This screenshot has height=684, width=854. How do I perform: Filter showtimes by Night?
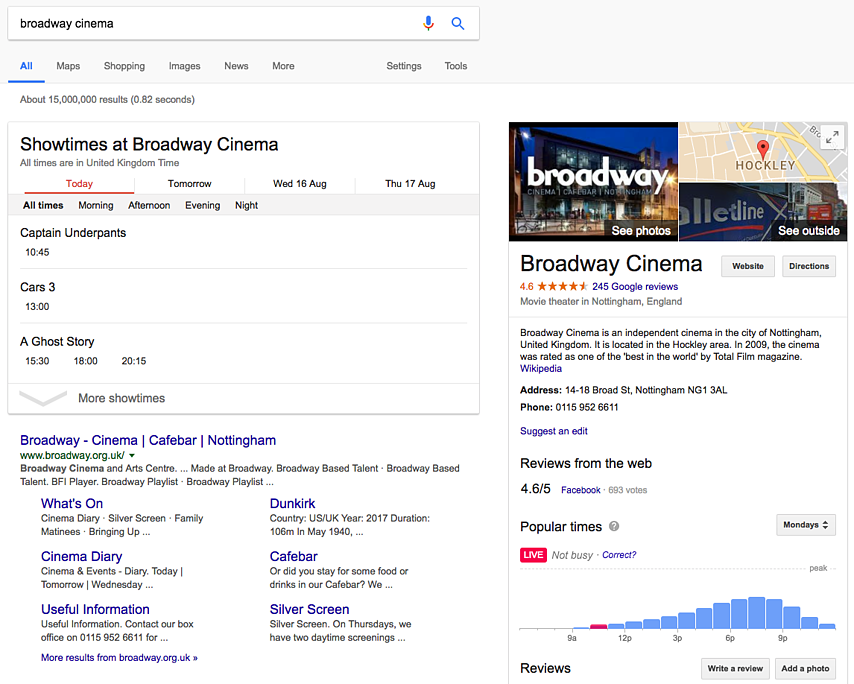point(246,205)
